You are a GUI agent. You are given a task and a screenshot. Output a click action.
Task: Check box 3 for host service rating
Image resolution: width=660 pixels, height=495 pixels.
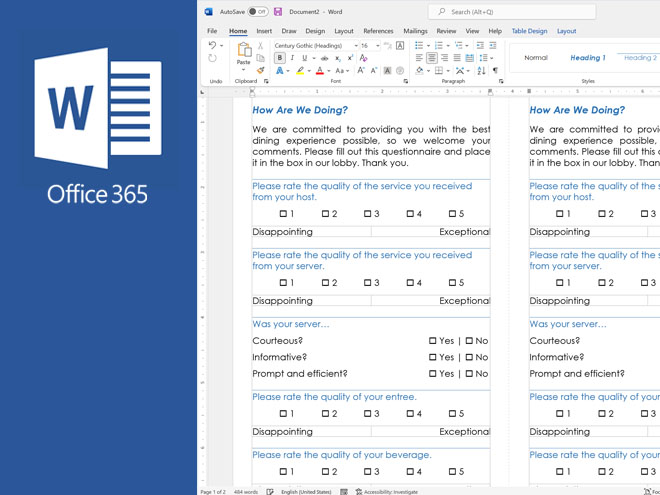(368, 214)
